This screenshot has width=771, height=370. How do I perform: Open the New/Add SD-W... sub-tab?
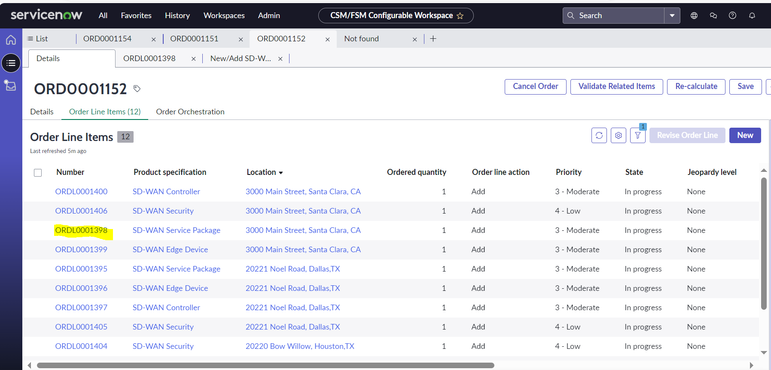click(x=241, y=58)
